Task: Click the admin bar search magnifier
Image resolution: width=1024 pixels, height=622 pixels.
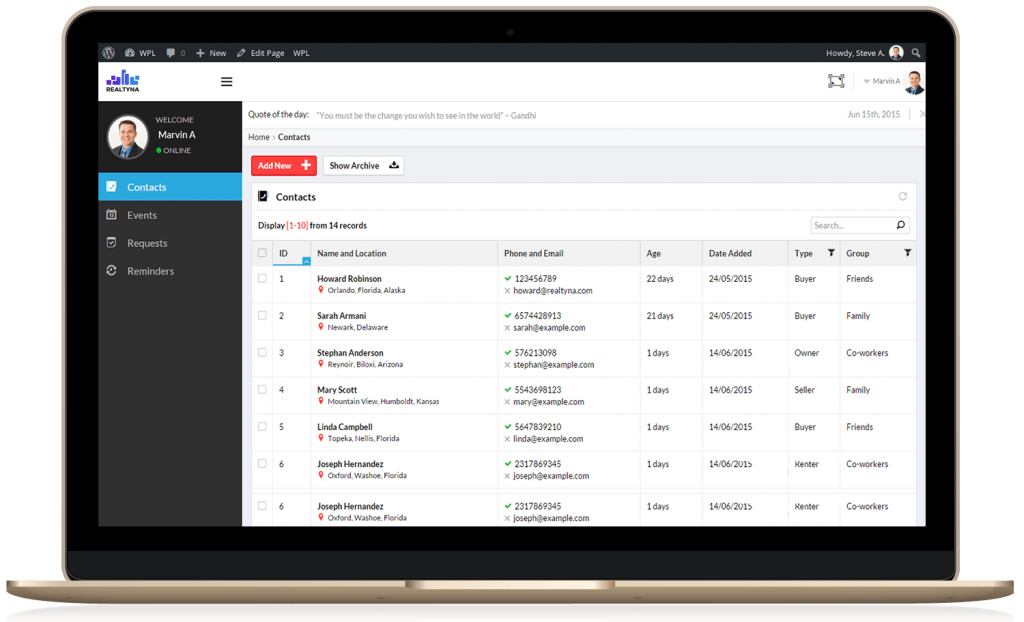Action: click(916, 52)
